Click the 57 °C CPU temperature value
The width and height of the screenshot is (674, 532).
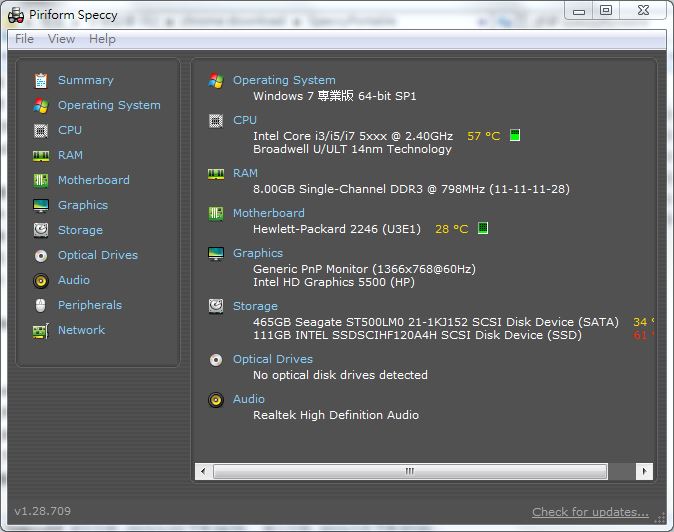point(484,137)
